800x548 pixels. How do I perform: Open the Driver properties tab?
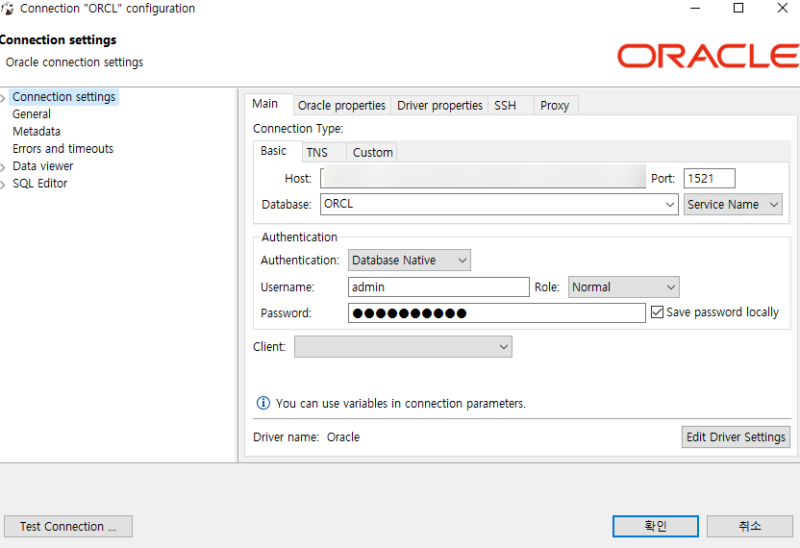(x=439, y=105)
